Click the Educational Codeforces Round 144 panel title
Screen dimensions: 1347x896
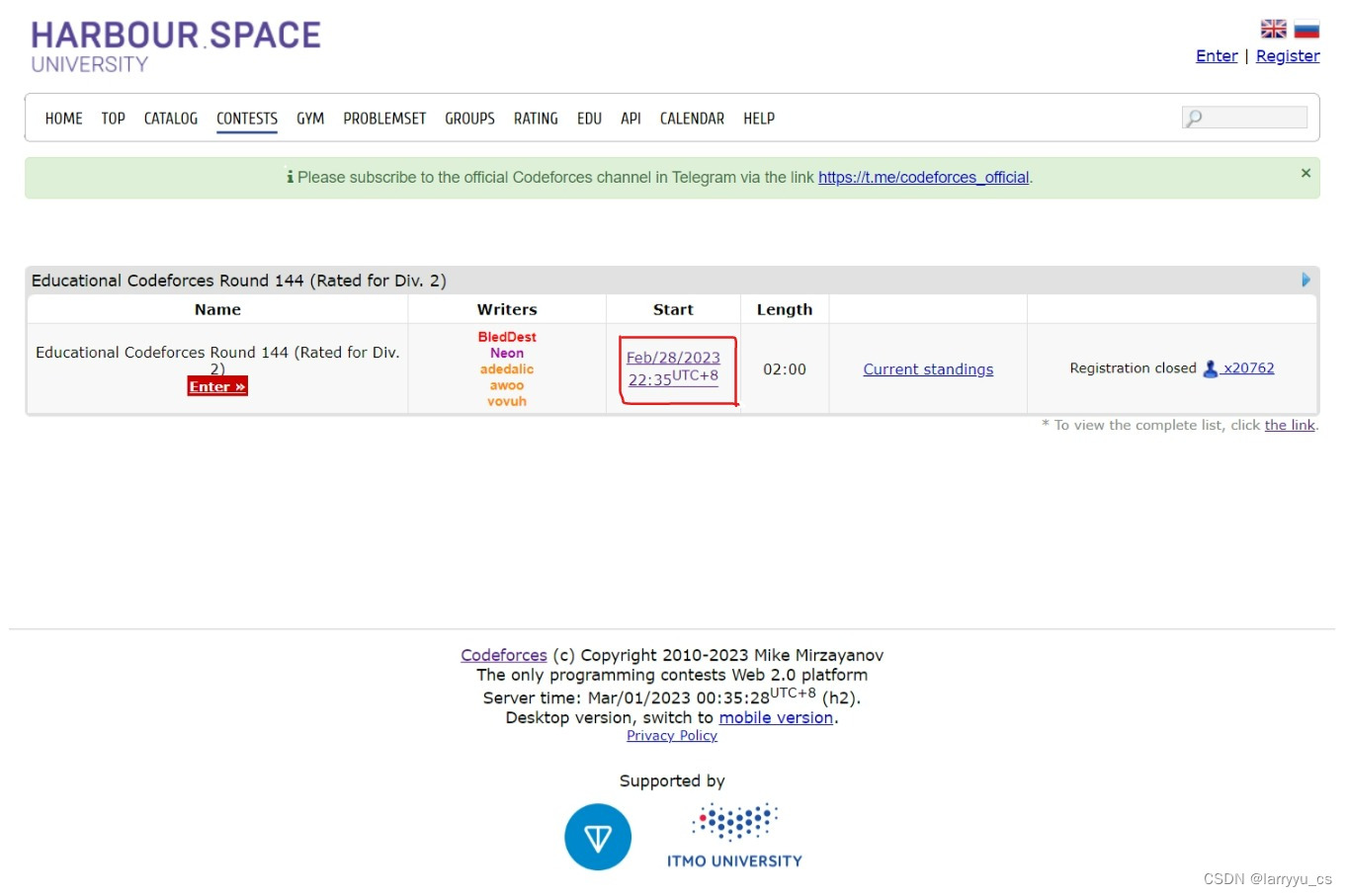(x=239, y=281)
